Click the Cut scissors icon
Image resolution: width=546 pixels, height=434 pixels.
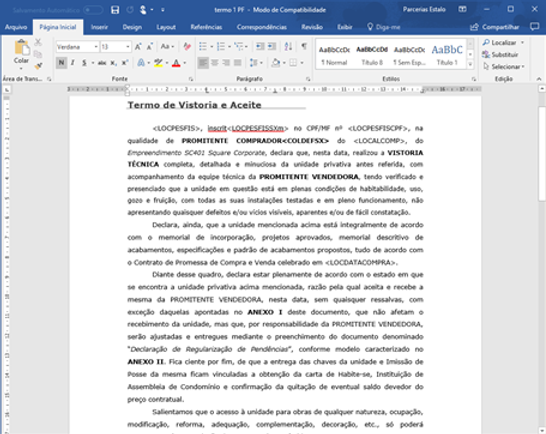(x=38, y=42)
